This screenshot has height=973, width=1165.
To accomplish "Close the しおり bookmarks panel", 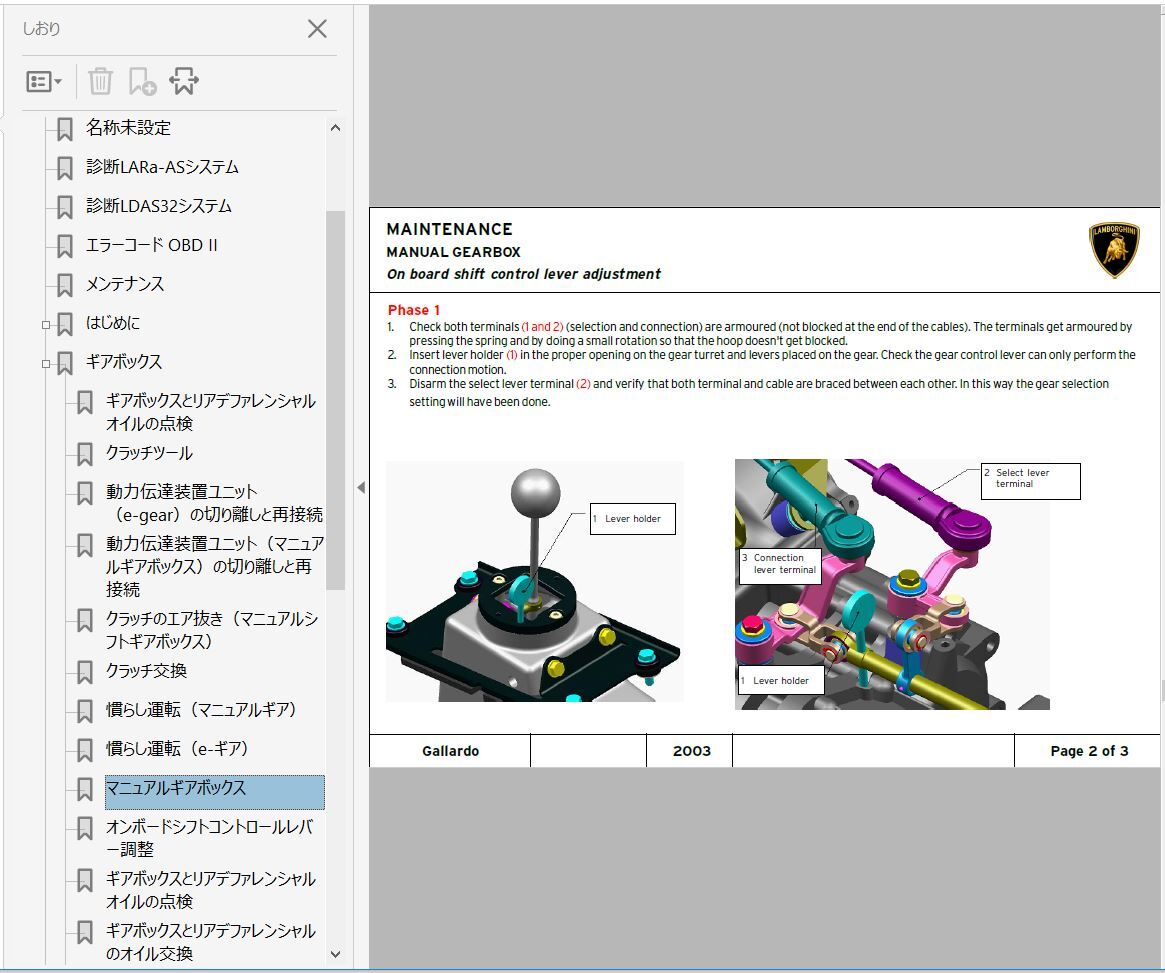I will pyautogui.click(x=317, y=29).
